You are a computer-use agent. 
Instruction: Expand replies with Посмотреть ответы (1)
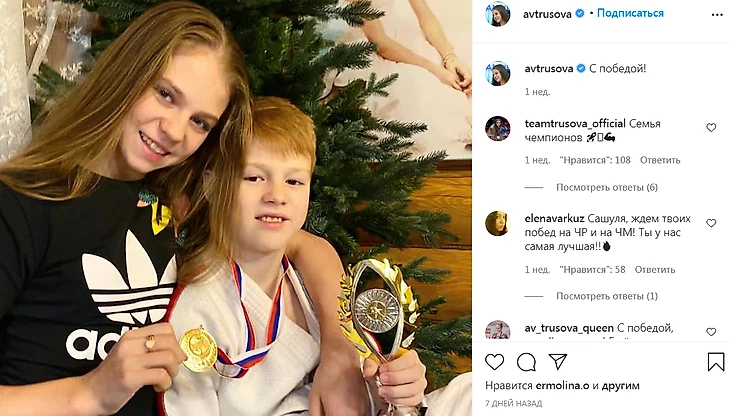click(x=607, y=296)
